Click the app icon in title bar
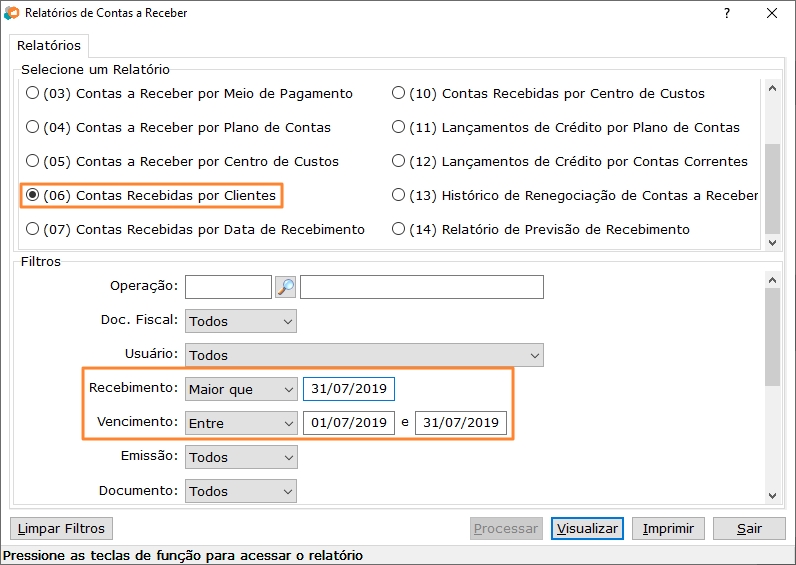Image resolution: width=796 pixels, height=565 pixels. 11,13
